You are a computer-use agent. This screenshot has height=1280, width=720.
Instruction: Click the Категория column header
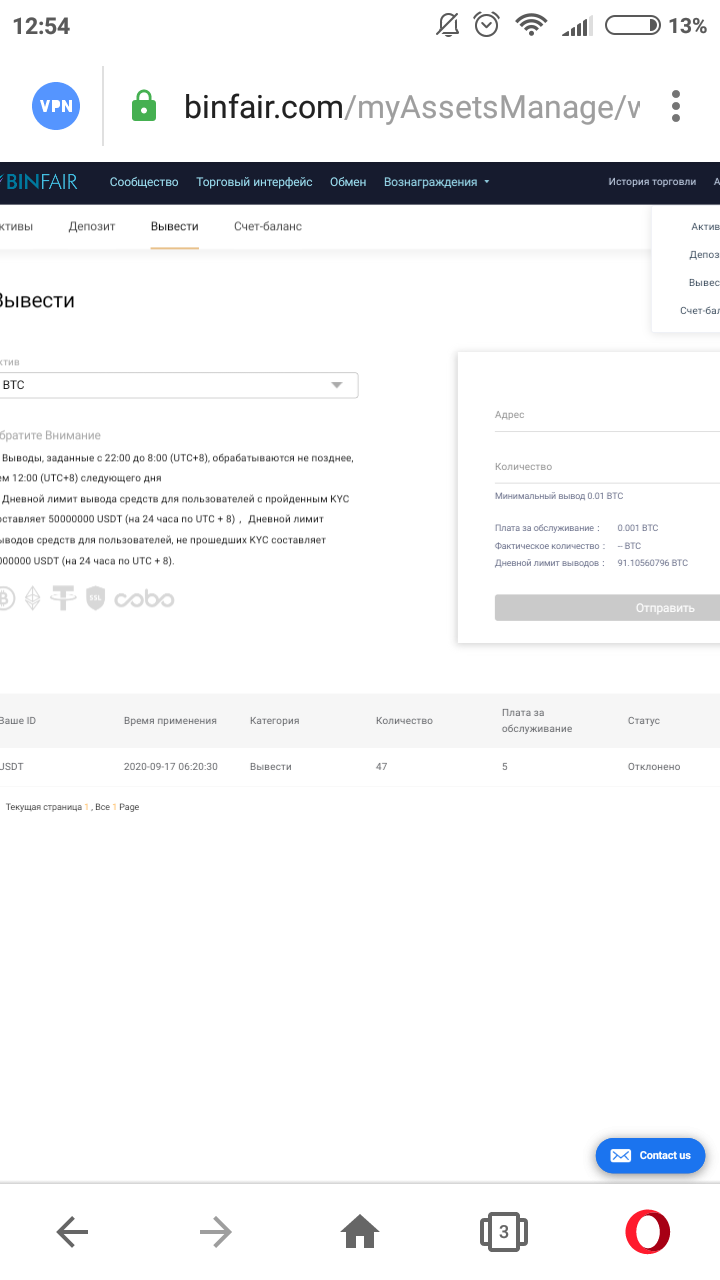pos(274,721)
